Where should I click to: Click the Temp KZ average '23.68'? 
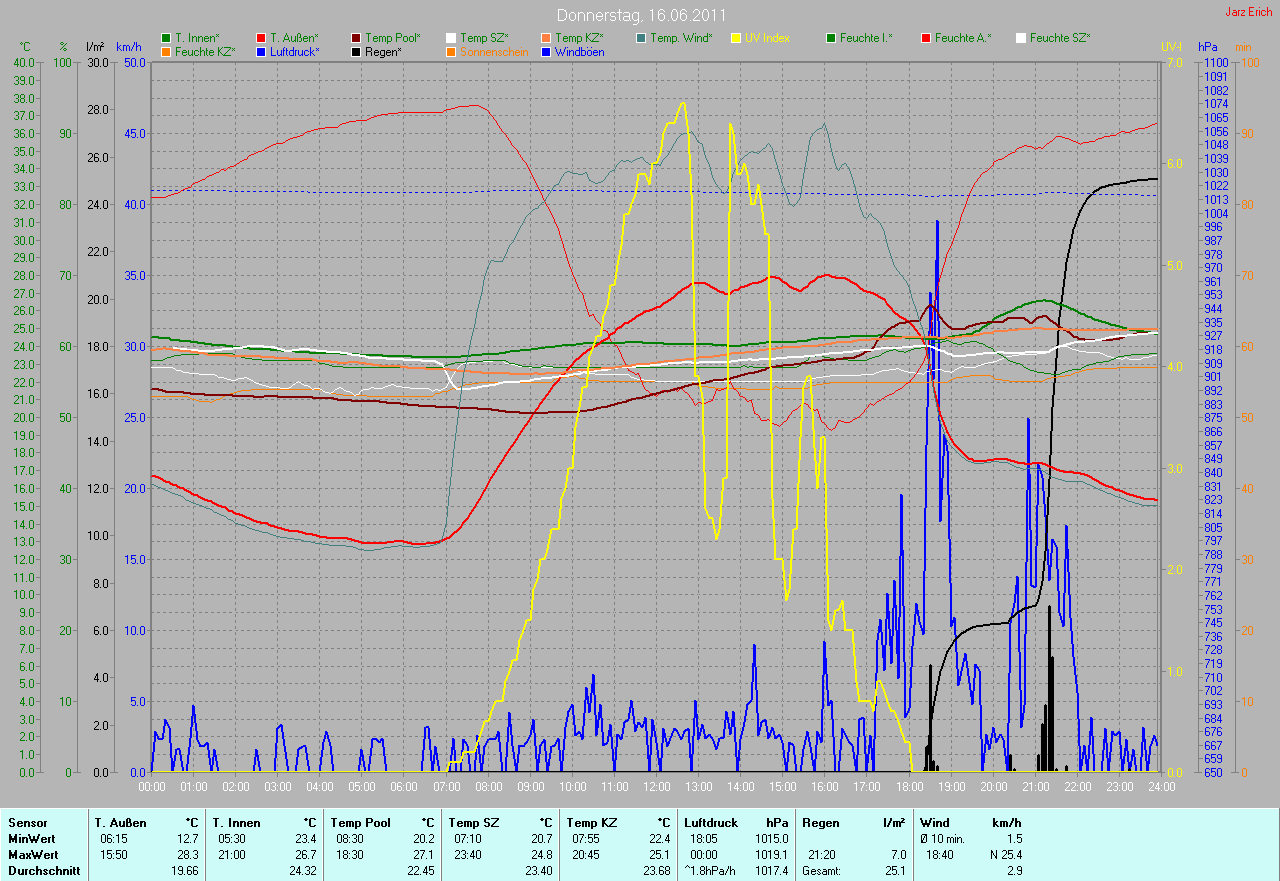[656, 871]
